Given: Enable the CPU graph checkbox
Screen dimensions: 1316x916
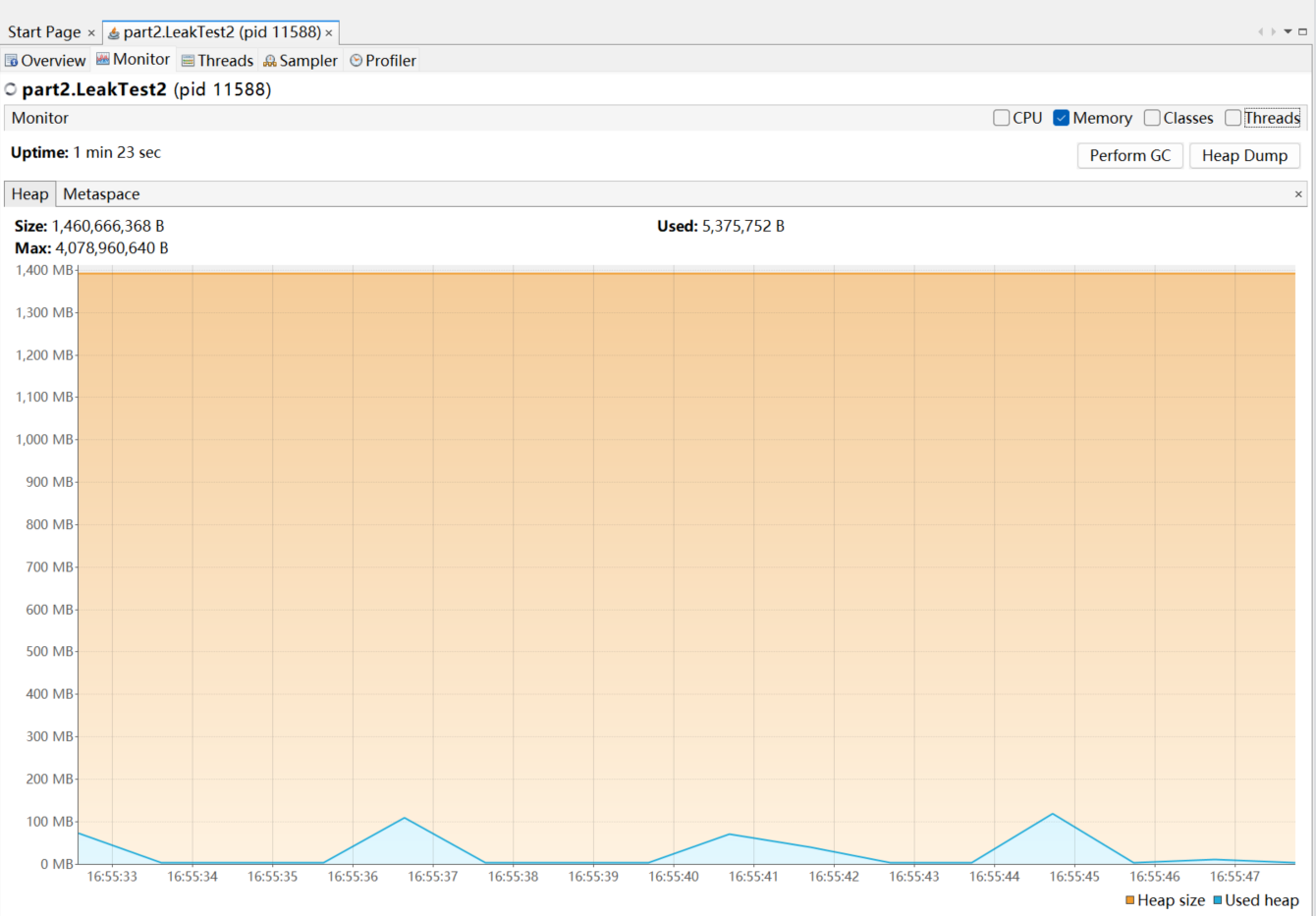Looking at the screenshot, I should [1002, 118].
